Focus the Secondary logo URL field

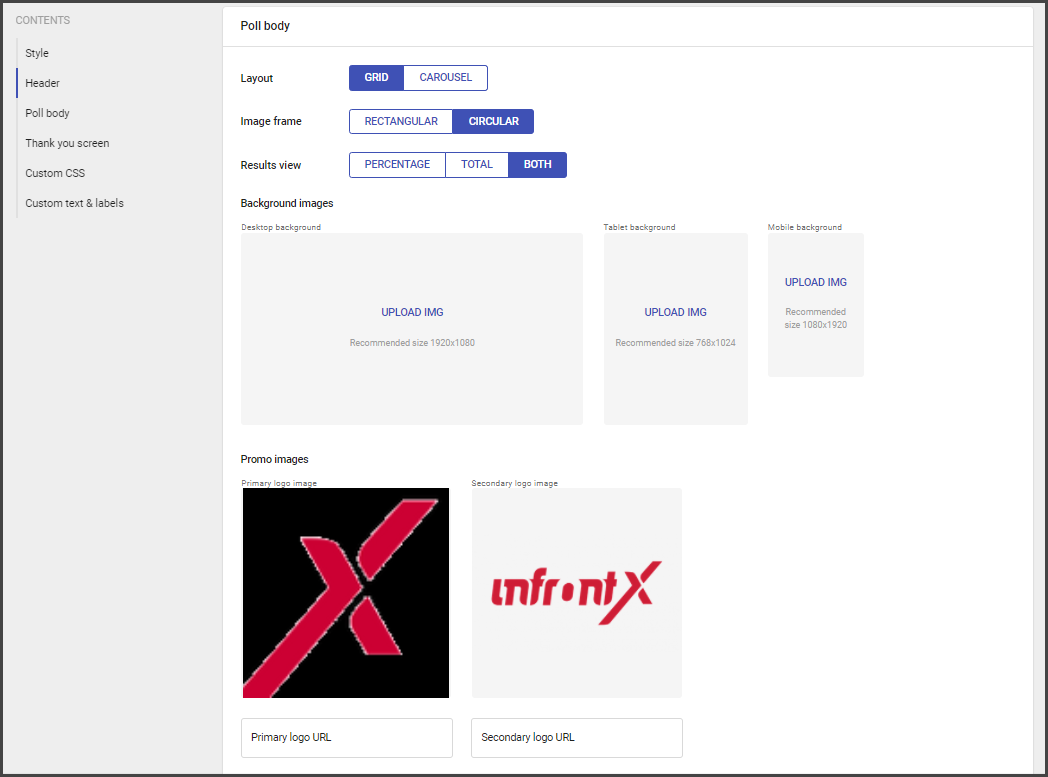click(x=577, y=738)
